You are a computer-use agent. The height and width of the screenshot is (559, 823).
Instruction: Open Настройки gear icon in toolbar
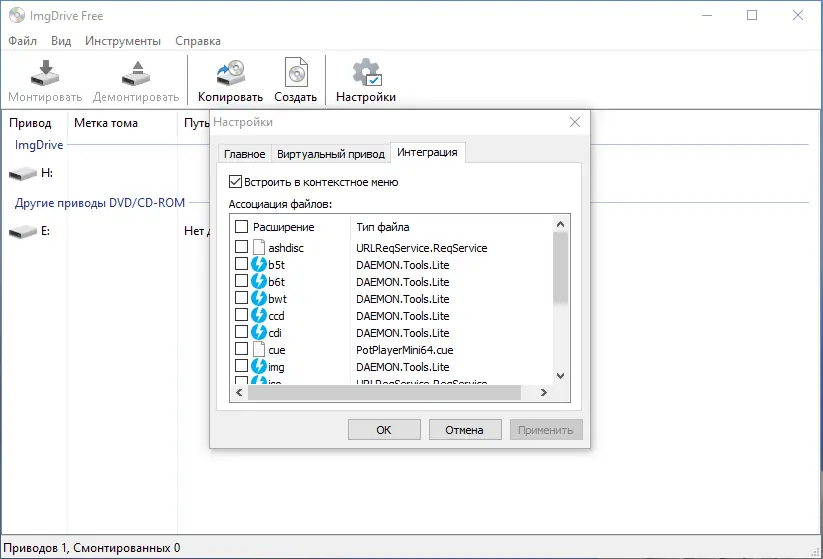point(366,72)
